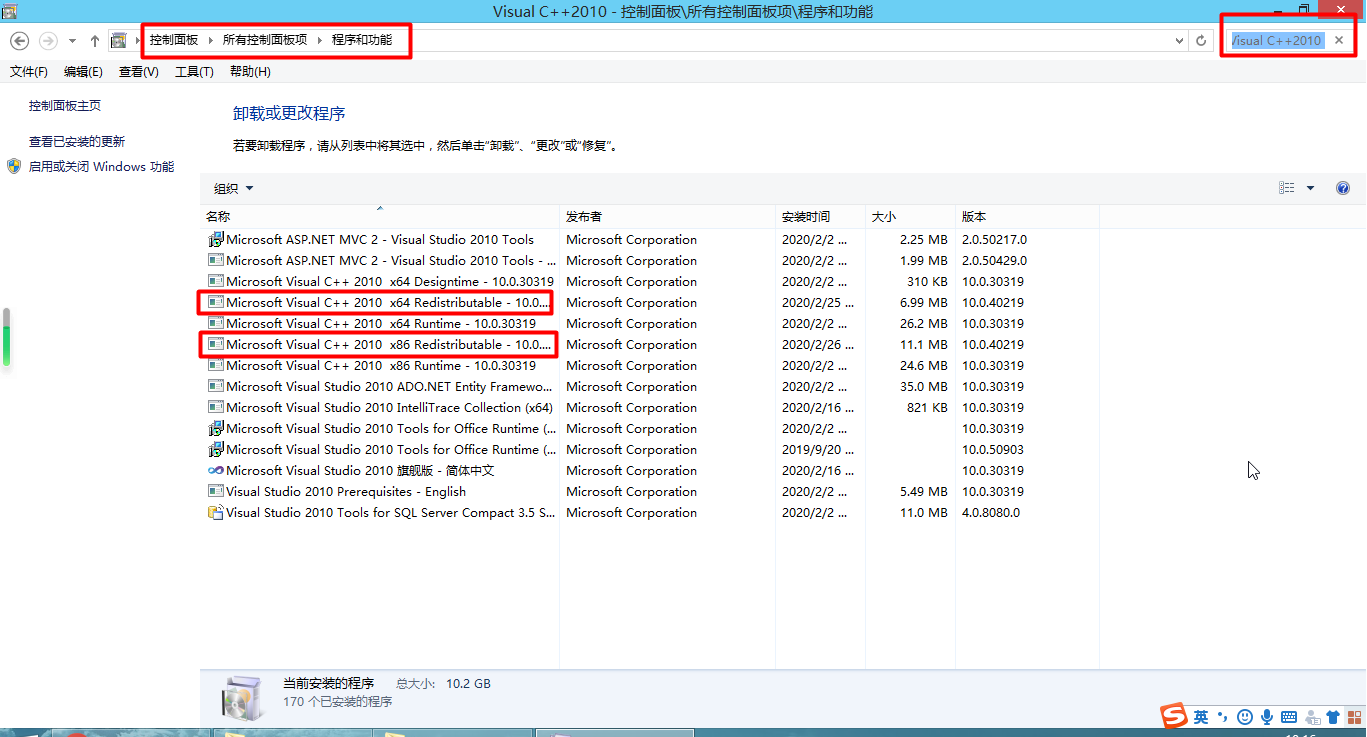Toggle punctuation mode in the IME bar
Viewport: 1367px width, 737px height.
pos(1222,717)
